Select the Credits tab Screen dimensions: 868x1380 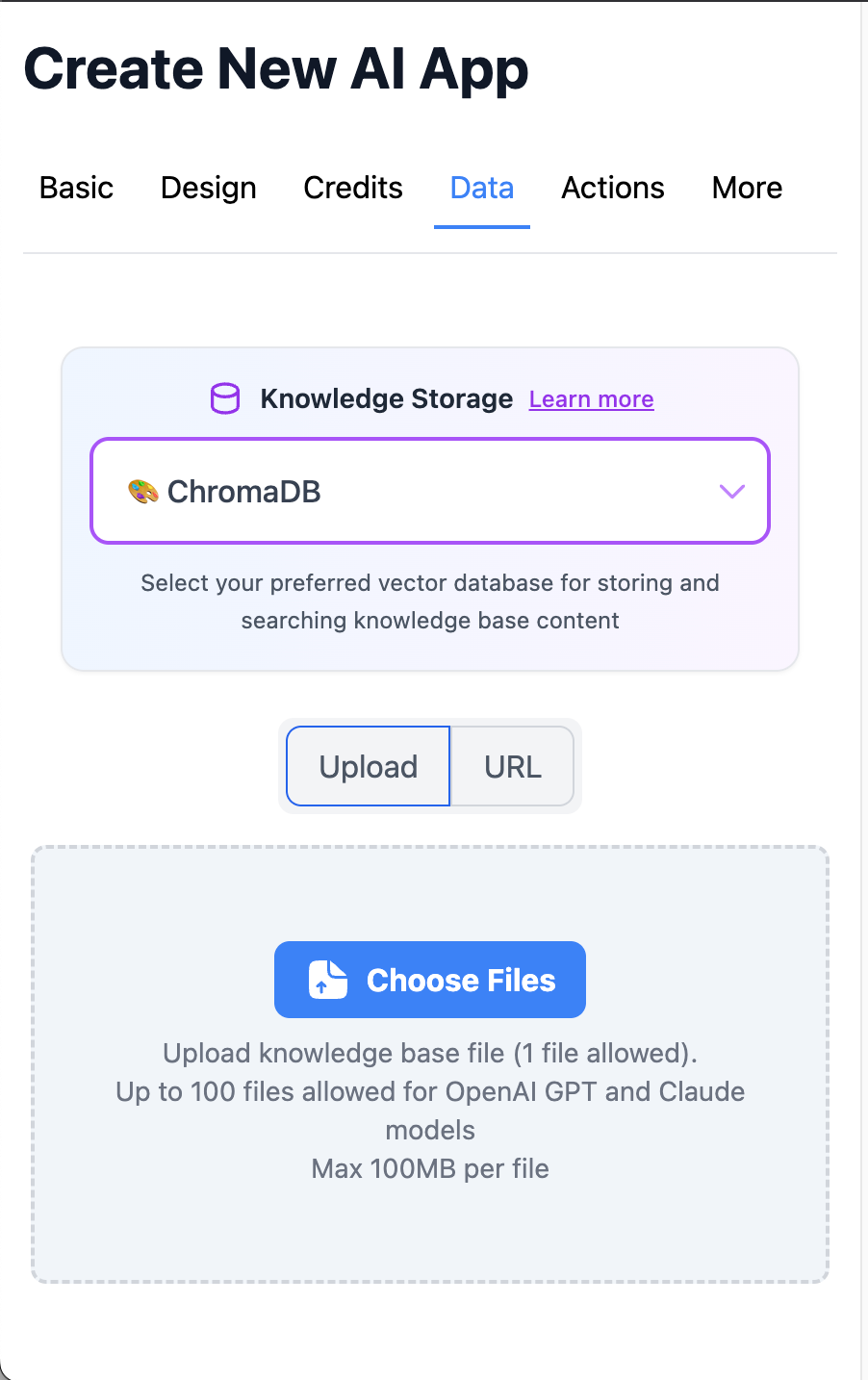[x=353, y=188]
